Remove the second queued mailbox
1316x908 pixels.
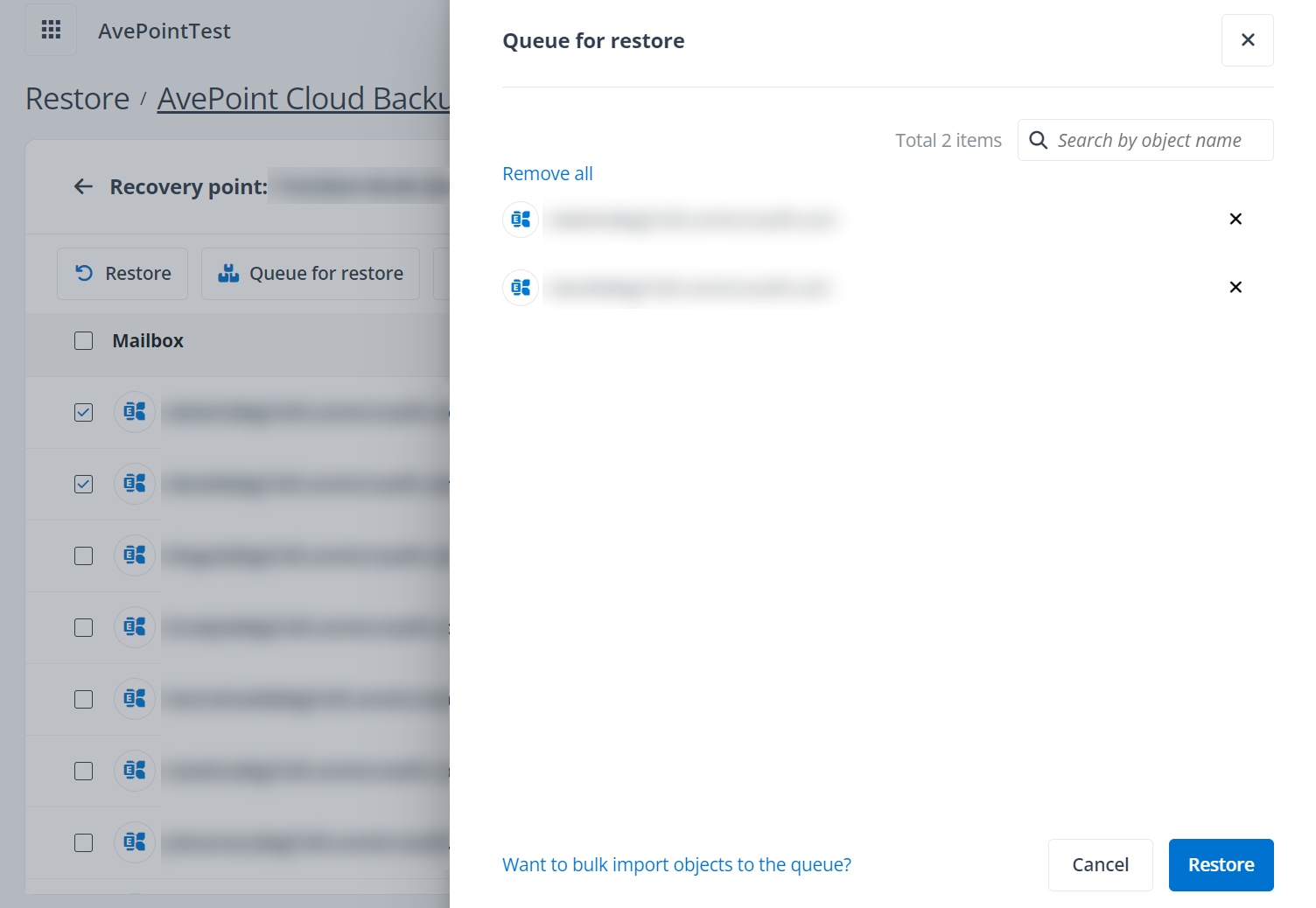1235,287
